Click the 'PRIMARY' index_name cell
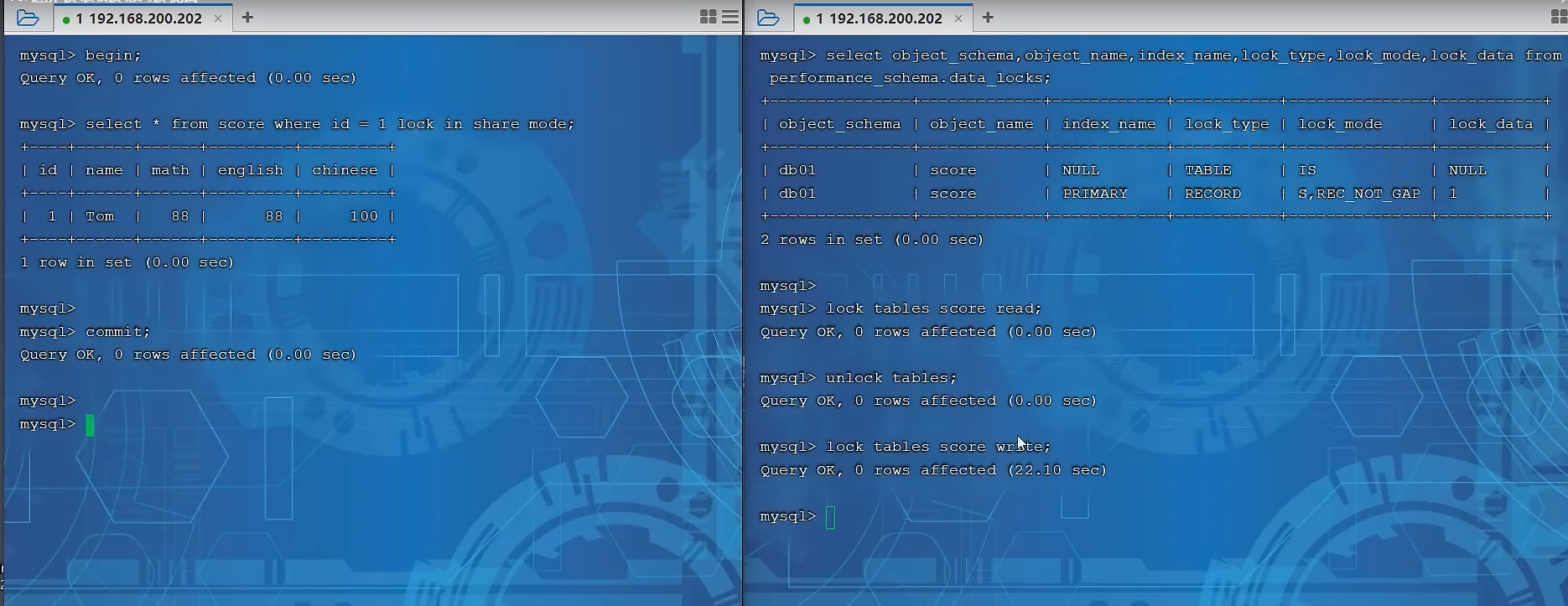Viewport: 1568px width, 606px height. [x=1095, y=194]
